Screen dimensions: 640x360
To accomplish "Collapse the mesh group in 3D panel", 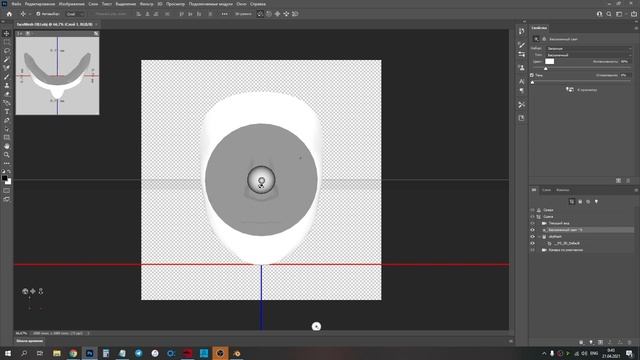I will pos(539,237).
